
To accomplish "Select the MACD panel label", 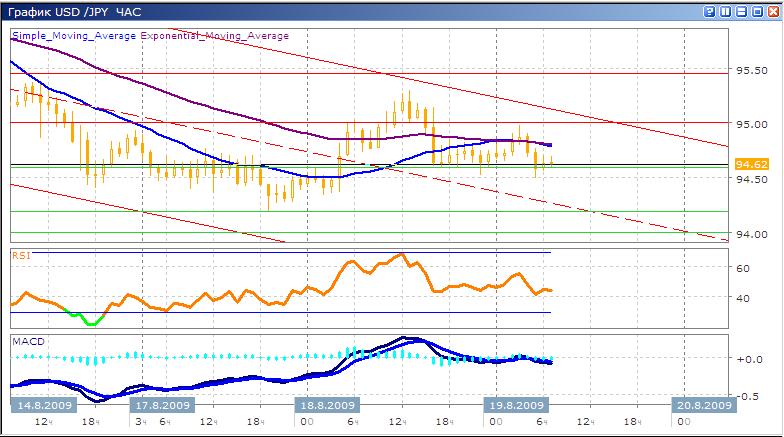I will [27, 341].
